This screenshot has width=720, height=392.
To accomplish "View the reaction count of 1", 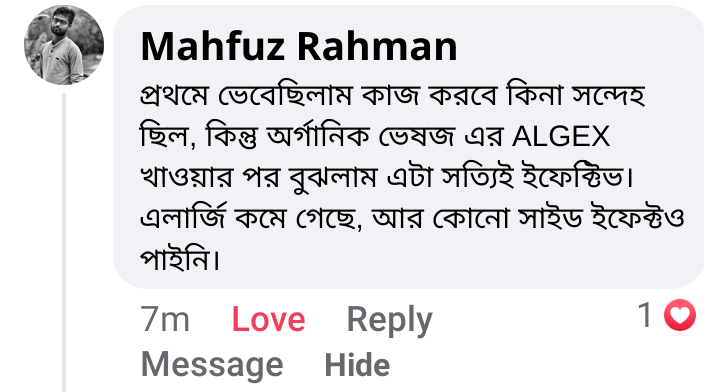I will click(646, 315).
